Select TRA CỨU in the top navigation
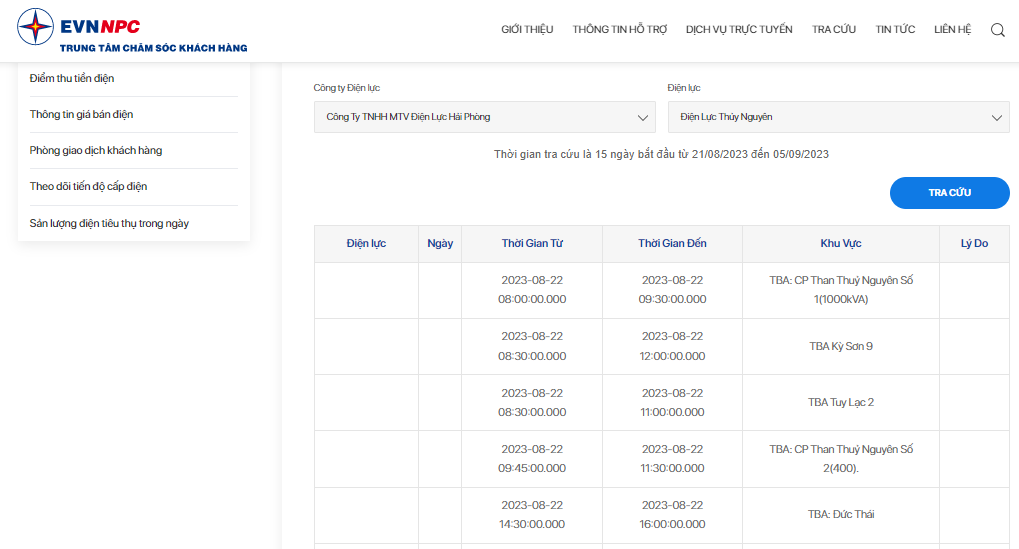1019x549 pixels. pos(834,29)
